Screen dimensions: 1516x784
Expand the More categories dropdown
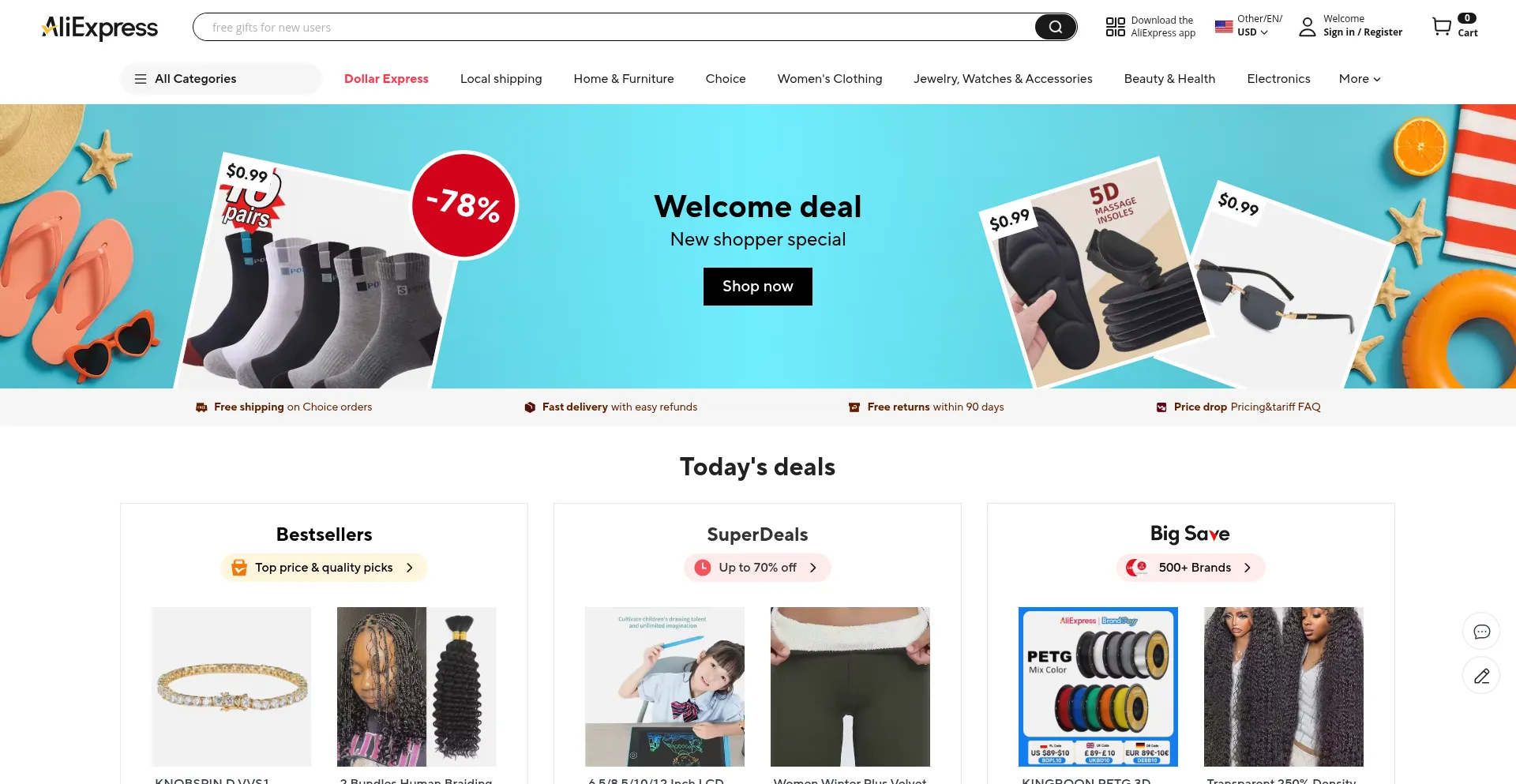pos(1360,79)
